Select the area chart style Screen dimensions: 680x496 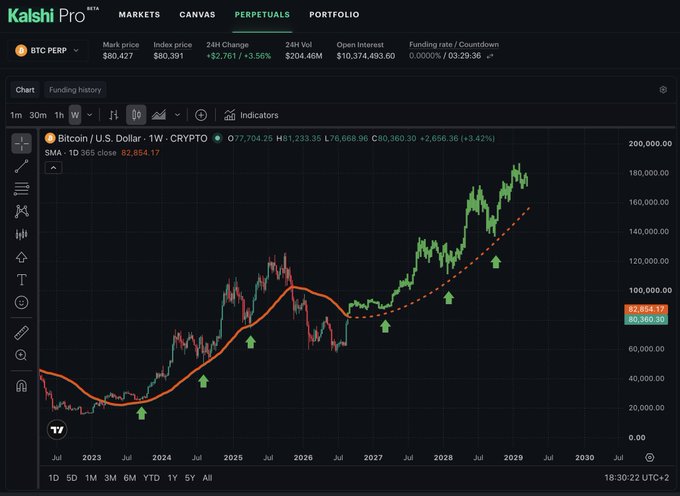click(x=159, y=115)
